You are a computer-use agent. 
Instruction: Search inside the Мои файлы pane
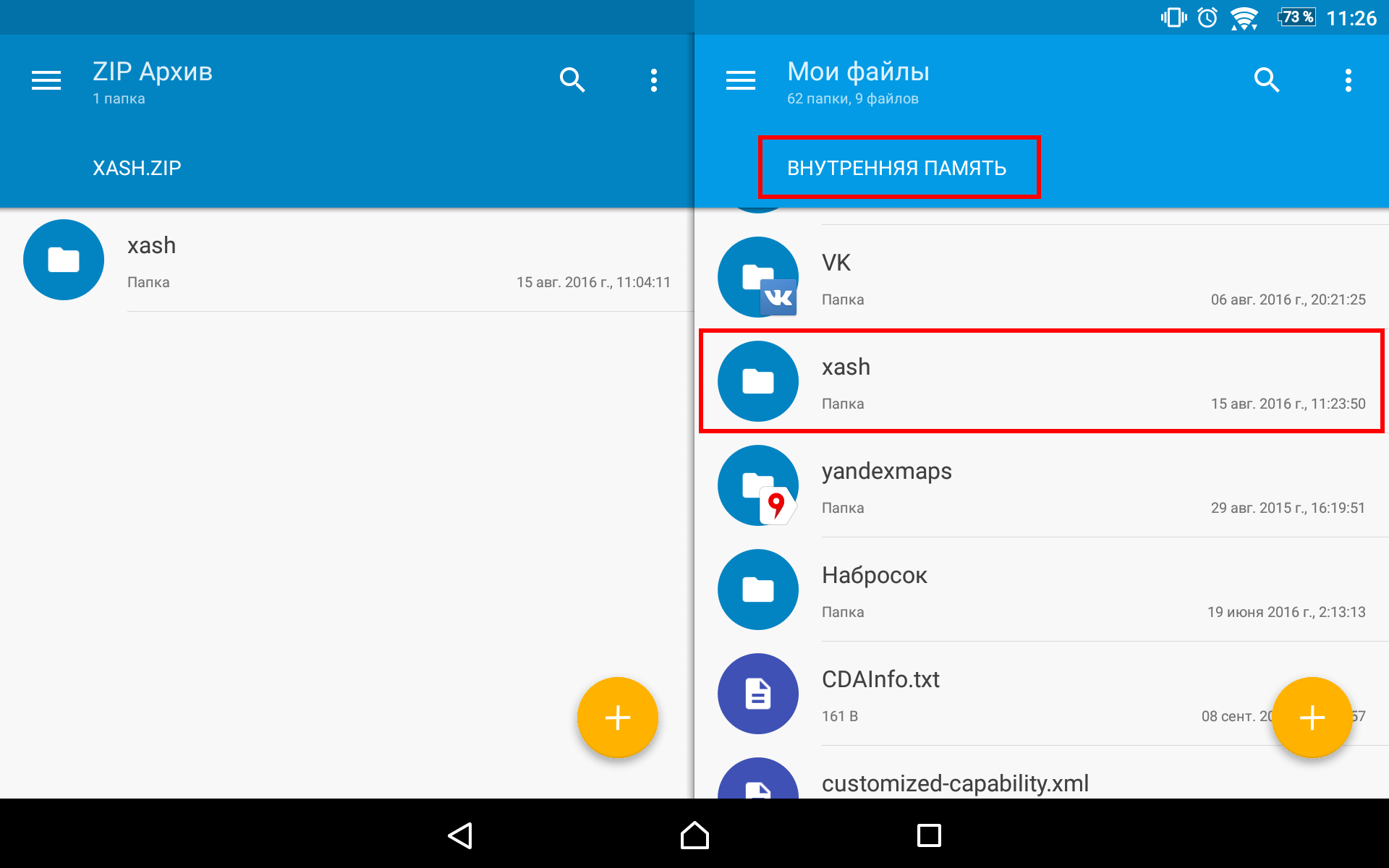(x=1267, y=80)
